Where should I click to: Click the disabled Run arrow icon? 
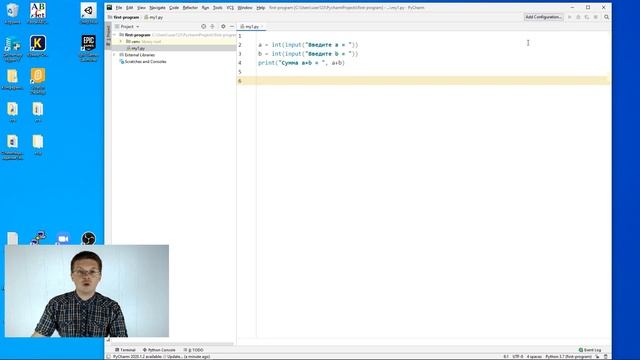coord(570,17)
